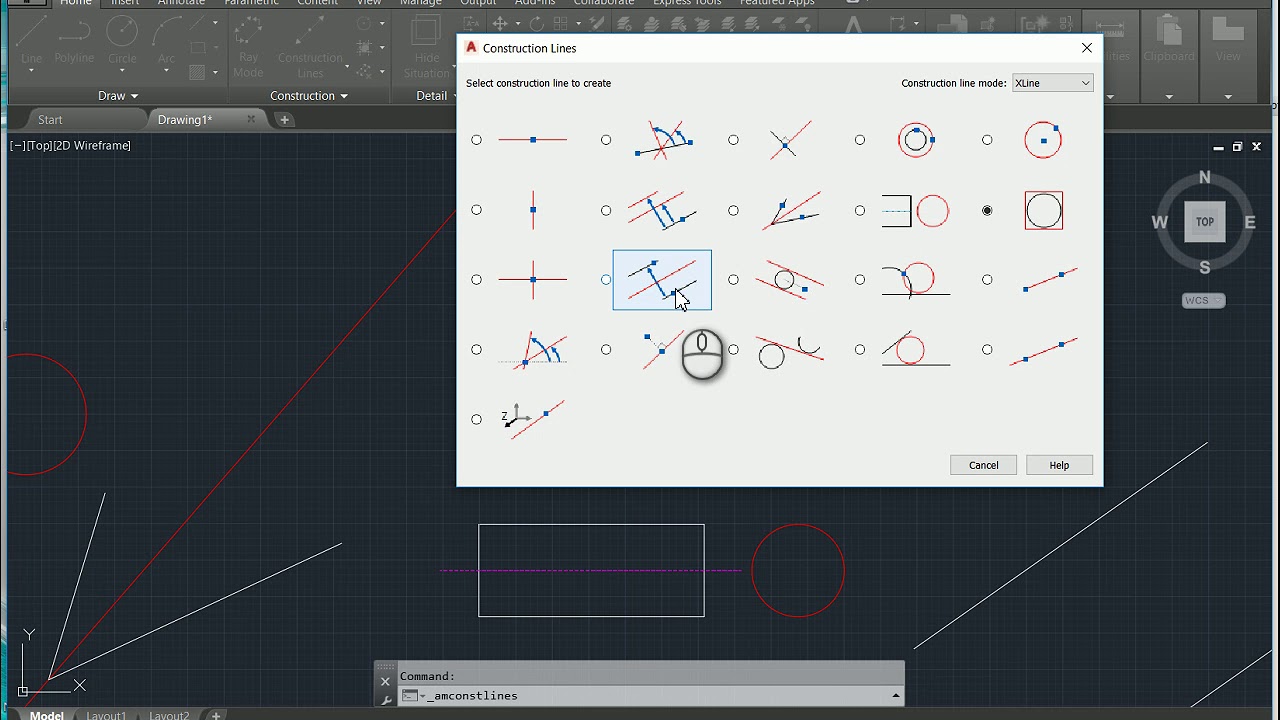Close the Drawing1* file tab
1280x720 pixels.
(x=251, y=120)
